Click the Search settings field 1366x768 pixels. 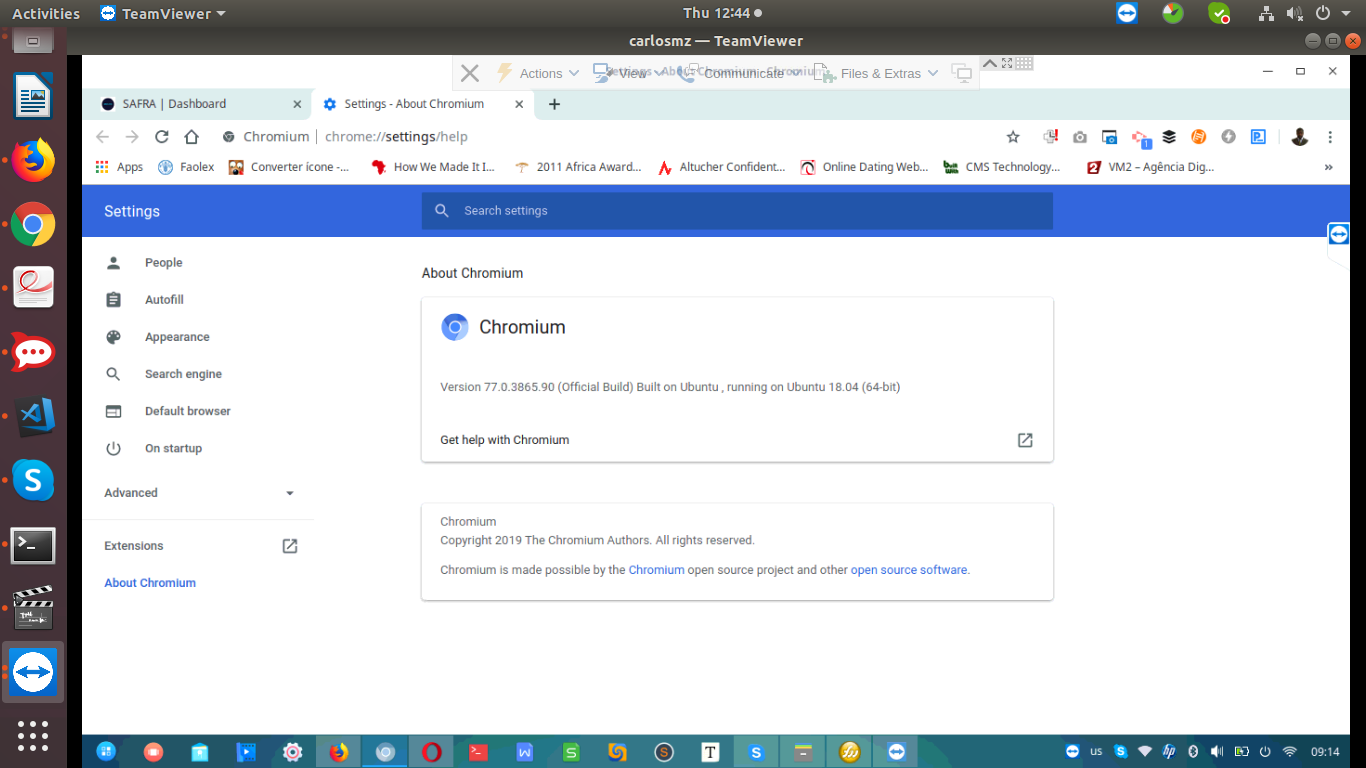pos(736,211)
